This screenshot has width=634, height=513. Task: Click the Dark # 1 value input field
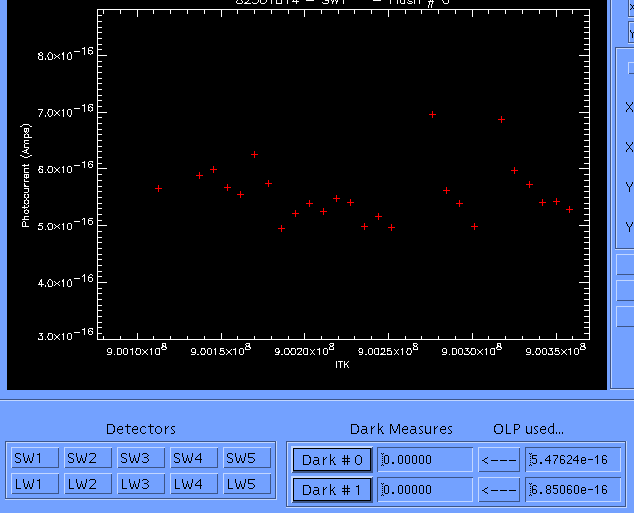(x=425, y=490)
